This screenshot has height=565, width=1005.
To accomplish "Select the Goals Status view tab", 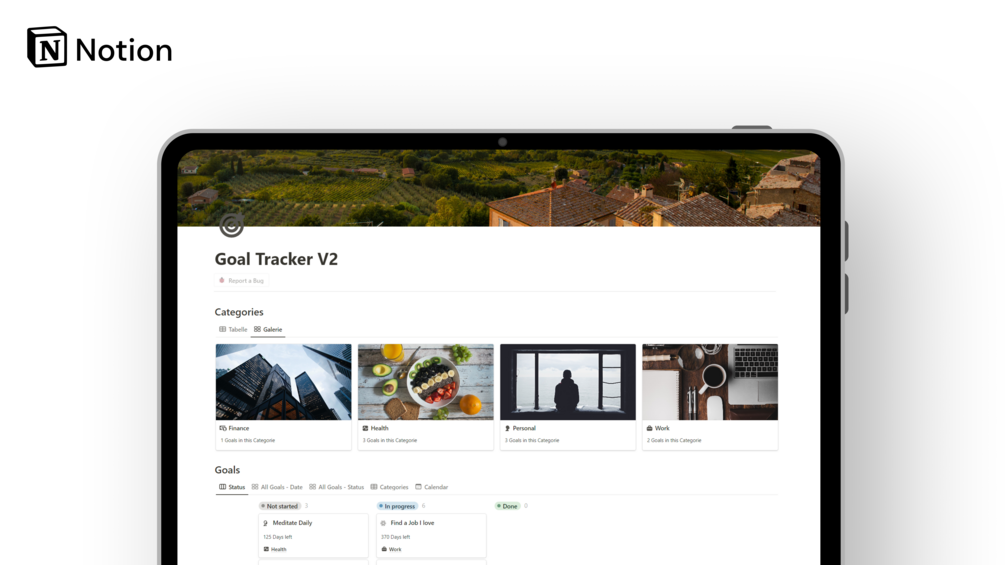I will click(x=232, y=487).
